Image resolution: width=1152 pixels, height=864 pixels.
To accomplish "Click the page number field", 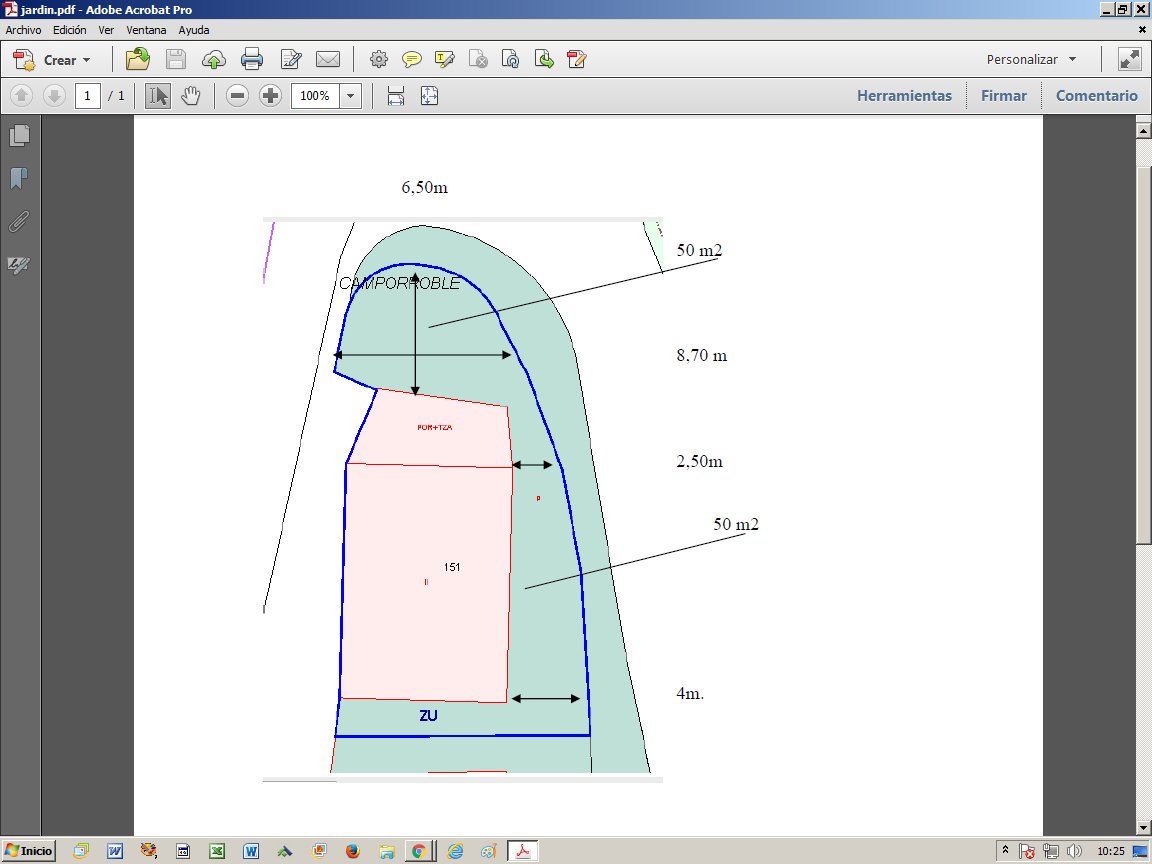I will pos(87,96).
